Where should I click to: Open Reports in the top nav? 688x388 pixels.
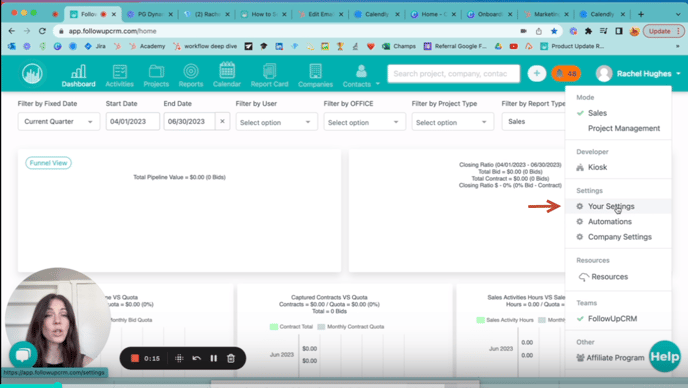[x=191, y=75]
